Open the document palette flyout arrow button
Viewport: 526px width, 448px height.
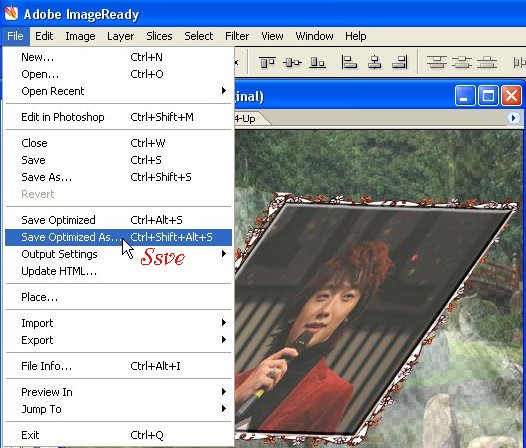513,118
